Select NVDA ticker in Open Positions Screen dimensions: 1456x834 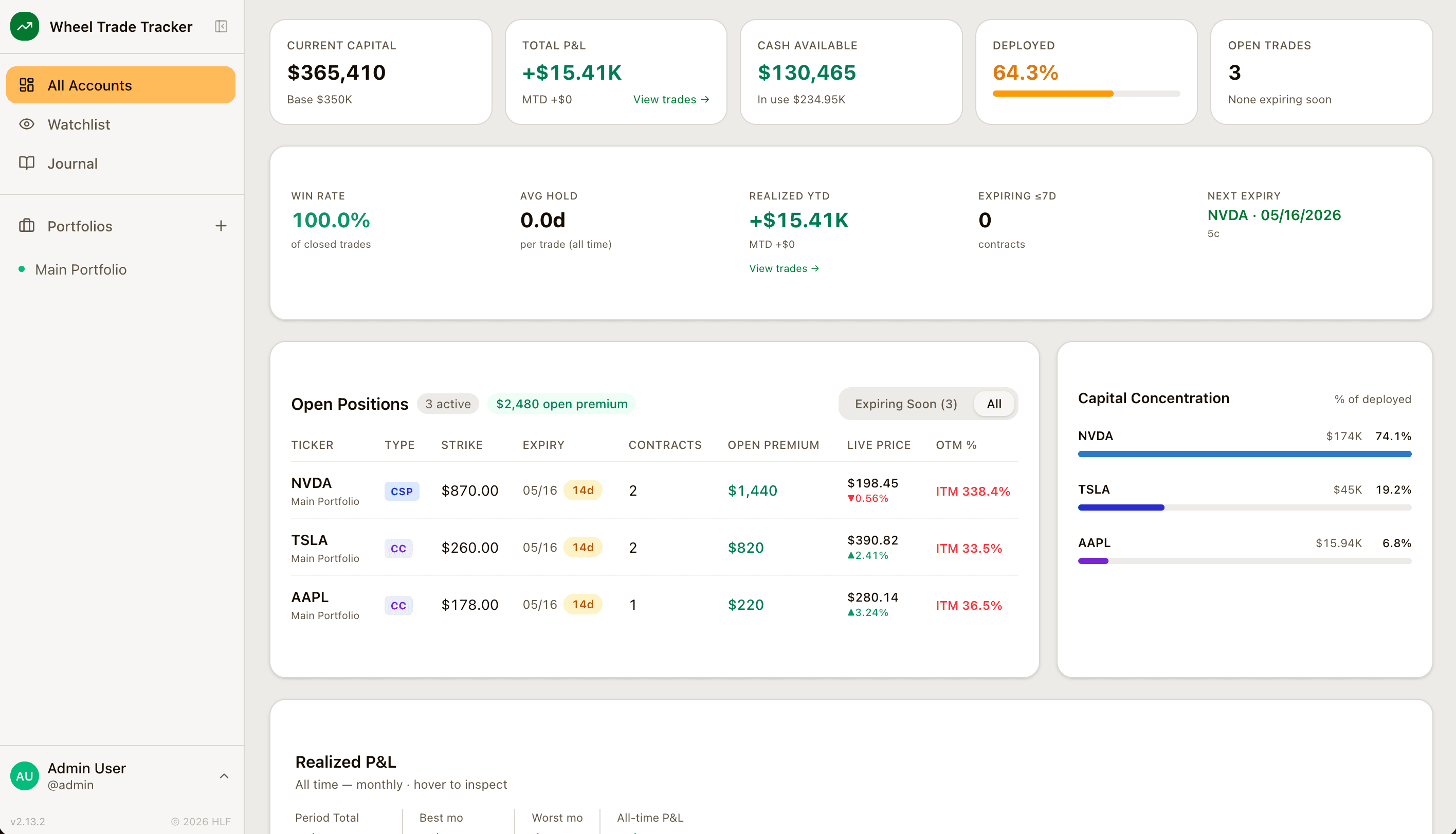(x=312, y=483)
